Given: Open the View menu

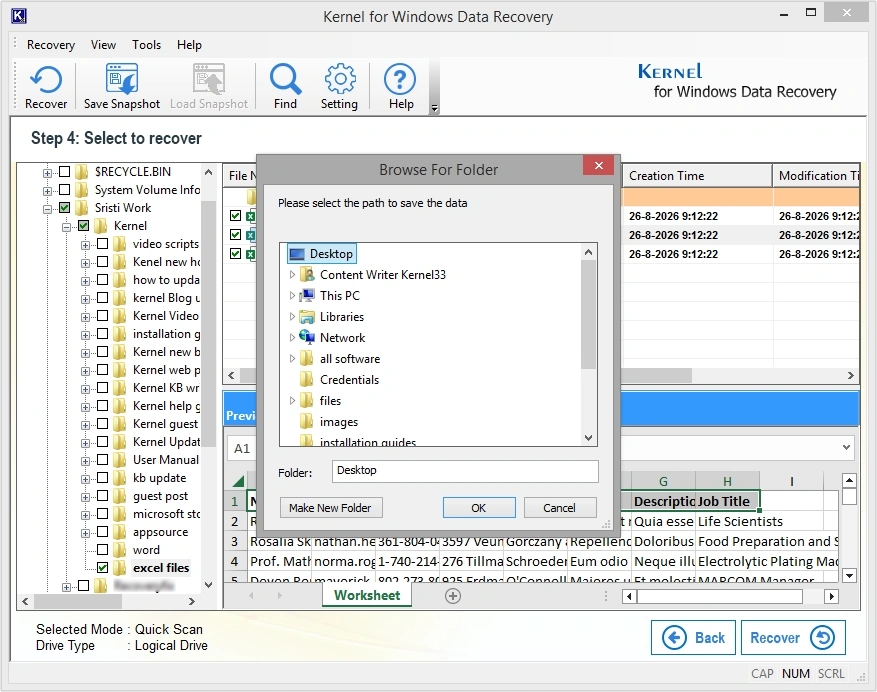Looking at the screenshot, I should tap(103, 45).
